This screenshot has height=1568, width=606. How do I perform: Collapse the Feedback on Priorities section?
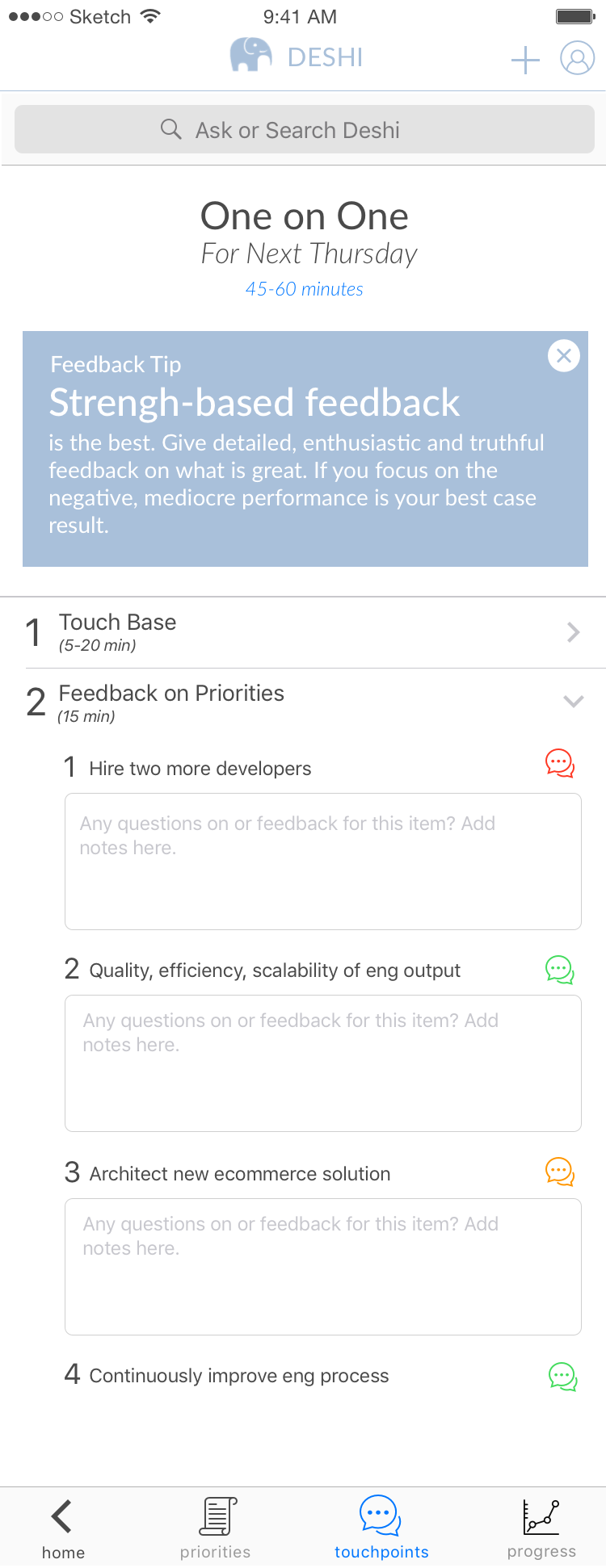click(573, 702)
